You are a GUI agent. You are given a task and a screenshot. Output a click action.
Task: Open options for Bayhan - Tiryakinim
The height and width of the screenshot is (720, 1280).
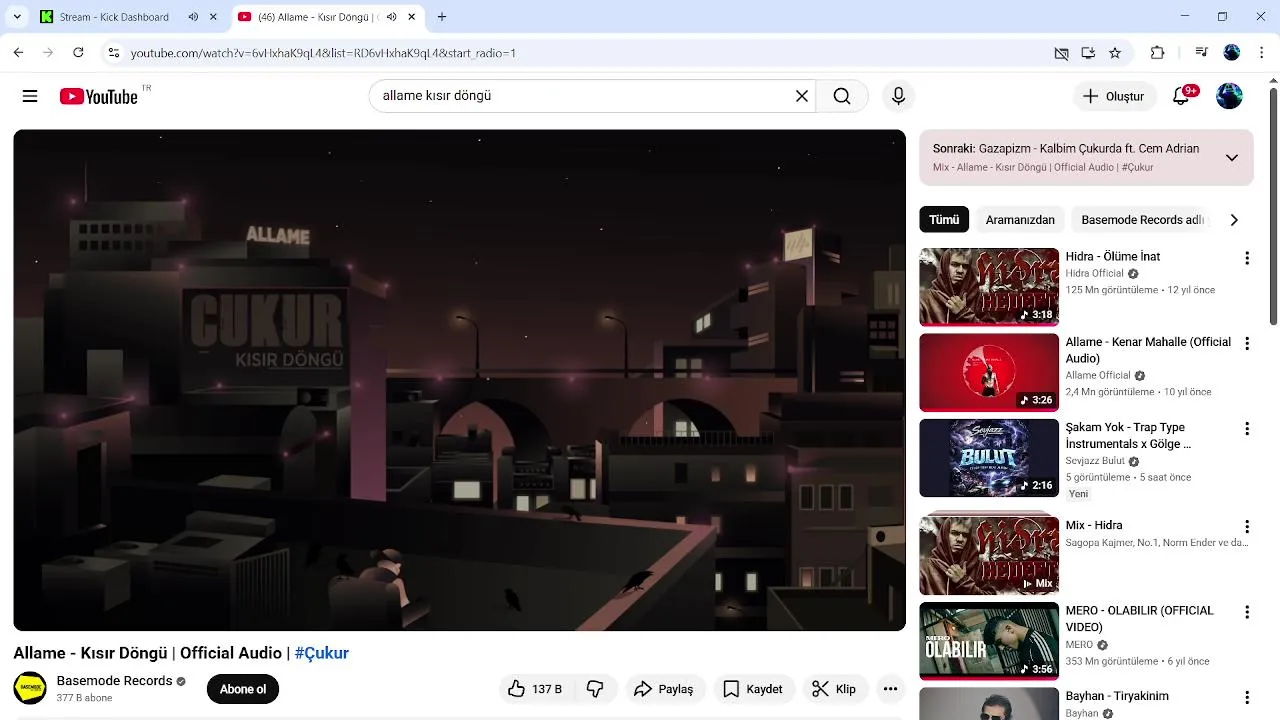point(1246,698)
